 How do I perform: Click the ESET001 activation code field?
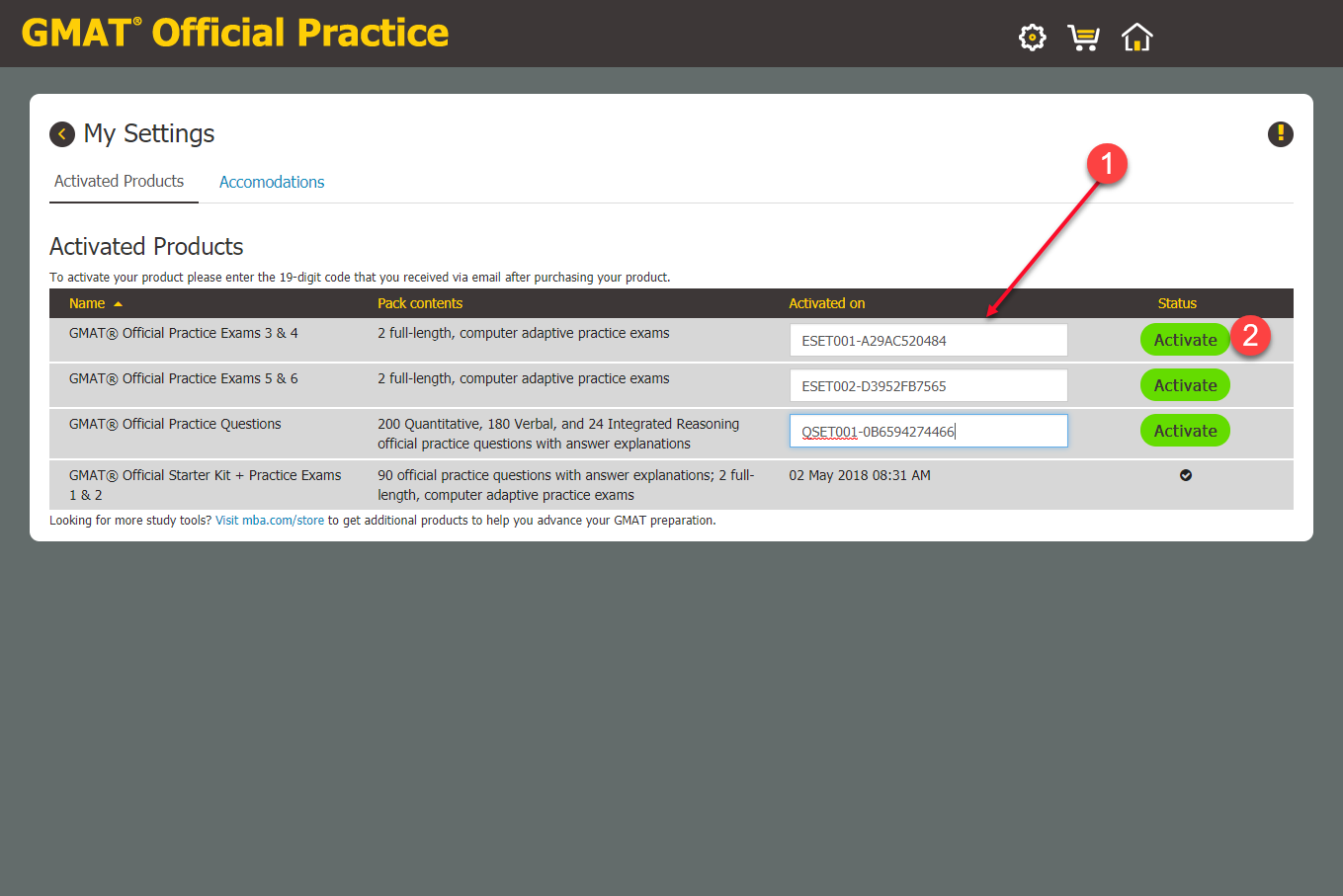coord(928,339)
